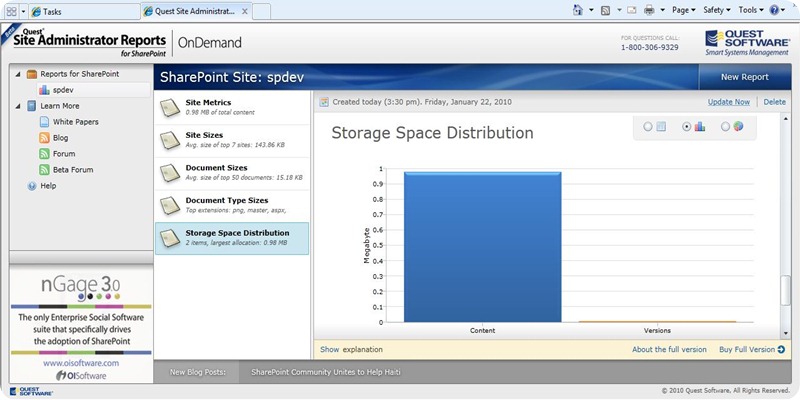The height and width of the screenshot is (400, 800).
Task: Click the green Beta Forum feed icon
Action: pyautogui.click(x=44, y=170)
